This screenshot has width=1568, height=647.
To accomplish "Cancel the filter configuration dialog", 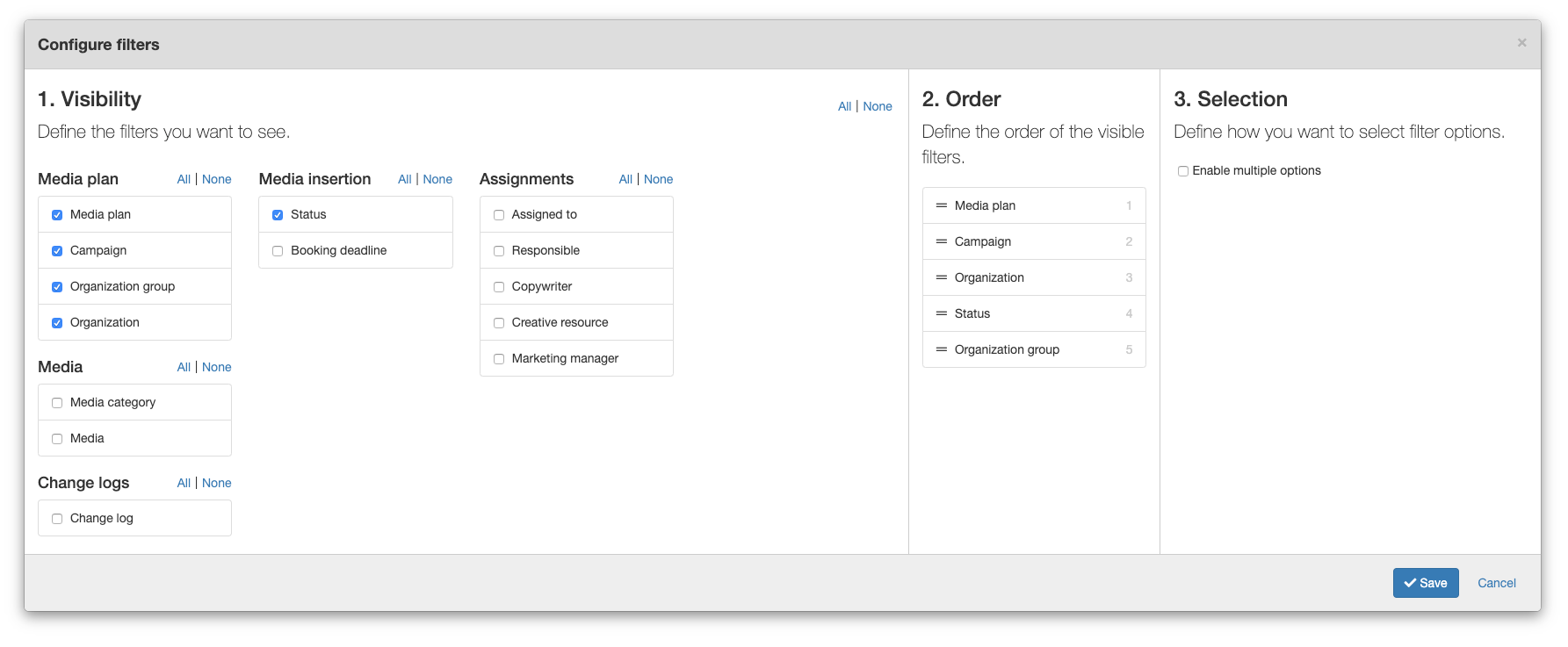I will [1496, 583].
